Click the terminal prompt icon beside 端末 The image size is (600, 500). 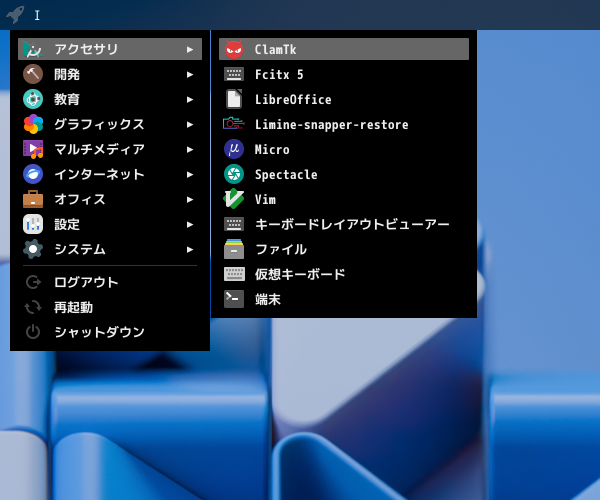tap(234, 299)
